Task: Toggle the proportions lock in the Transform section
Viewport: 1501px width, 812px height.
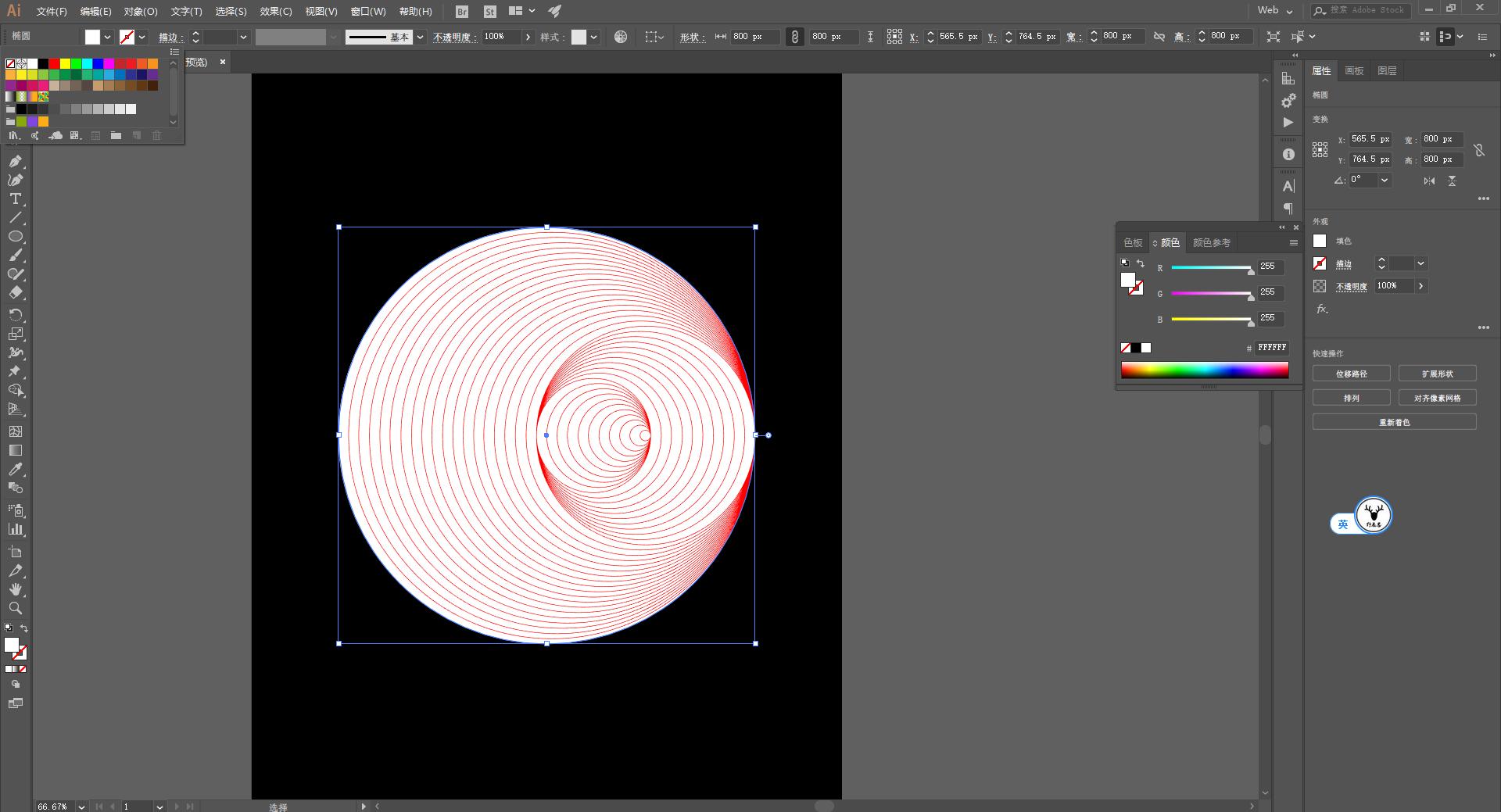Action: [1478, 150]
